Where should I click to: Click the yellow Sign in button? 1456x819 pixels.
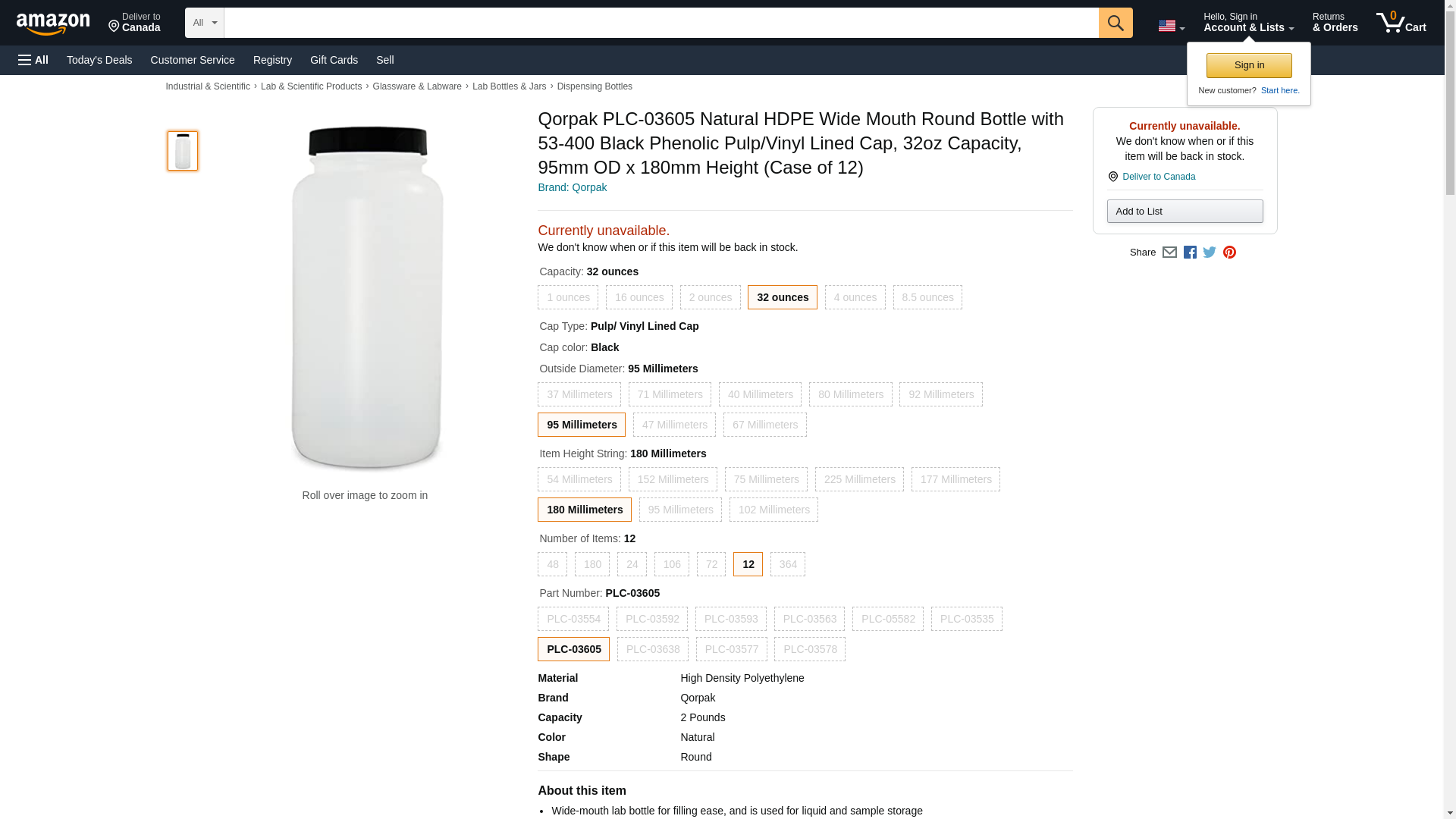(x=1249, y=65)
